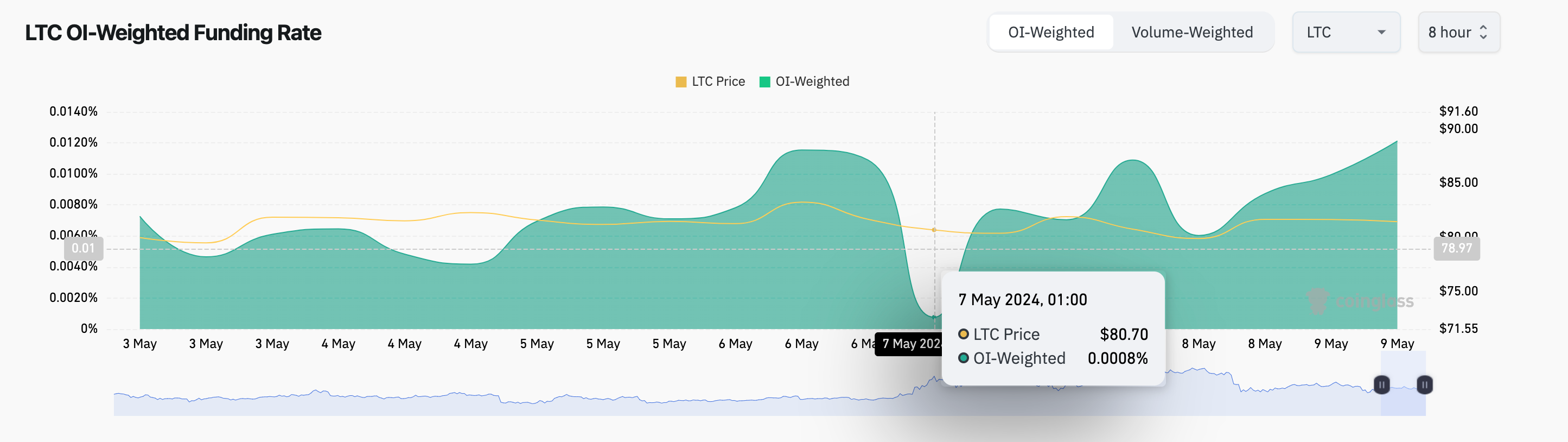Click the 0.0020% y-axis label
The image size is (1568, 442).
[x=74, y=298]
